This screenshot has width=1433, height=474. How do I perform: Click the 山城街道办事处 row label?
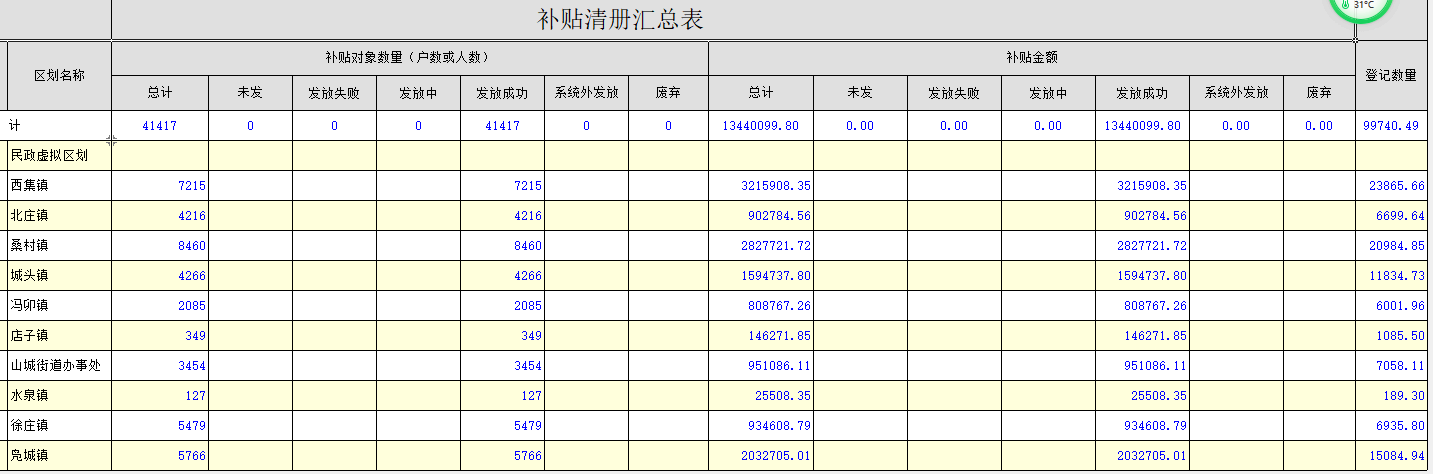56,366
